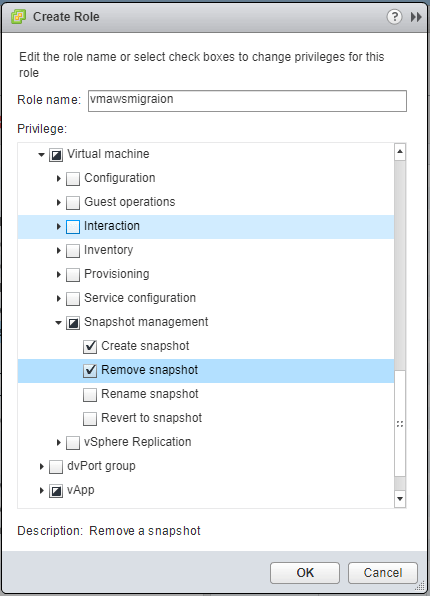Select the Provisioning privilege label

[x=117, y=274]
